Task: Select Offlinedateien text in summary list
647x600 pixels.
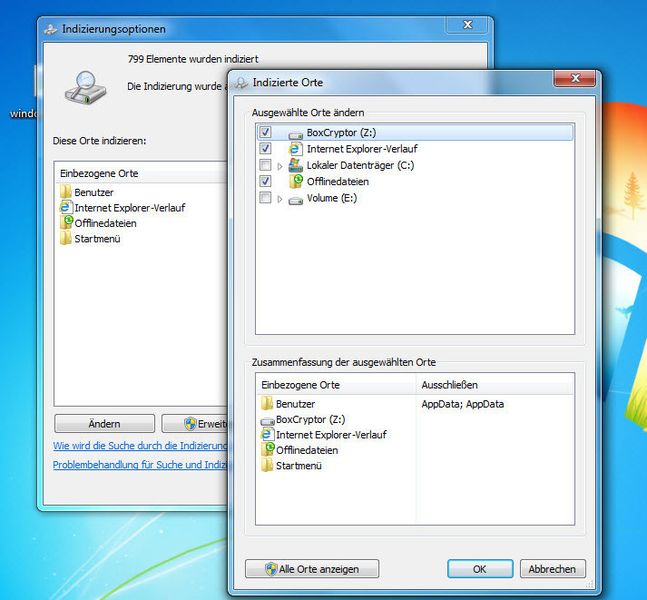Action: click(x=307, y=450)
